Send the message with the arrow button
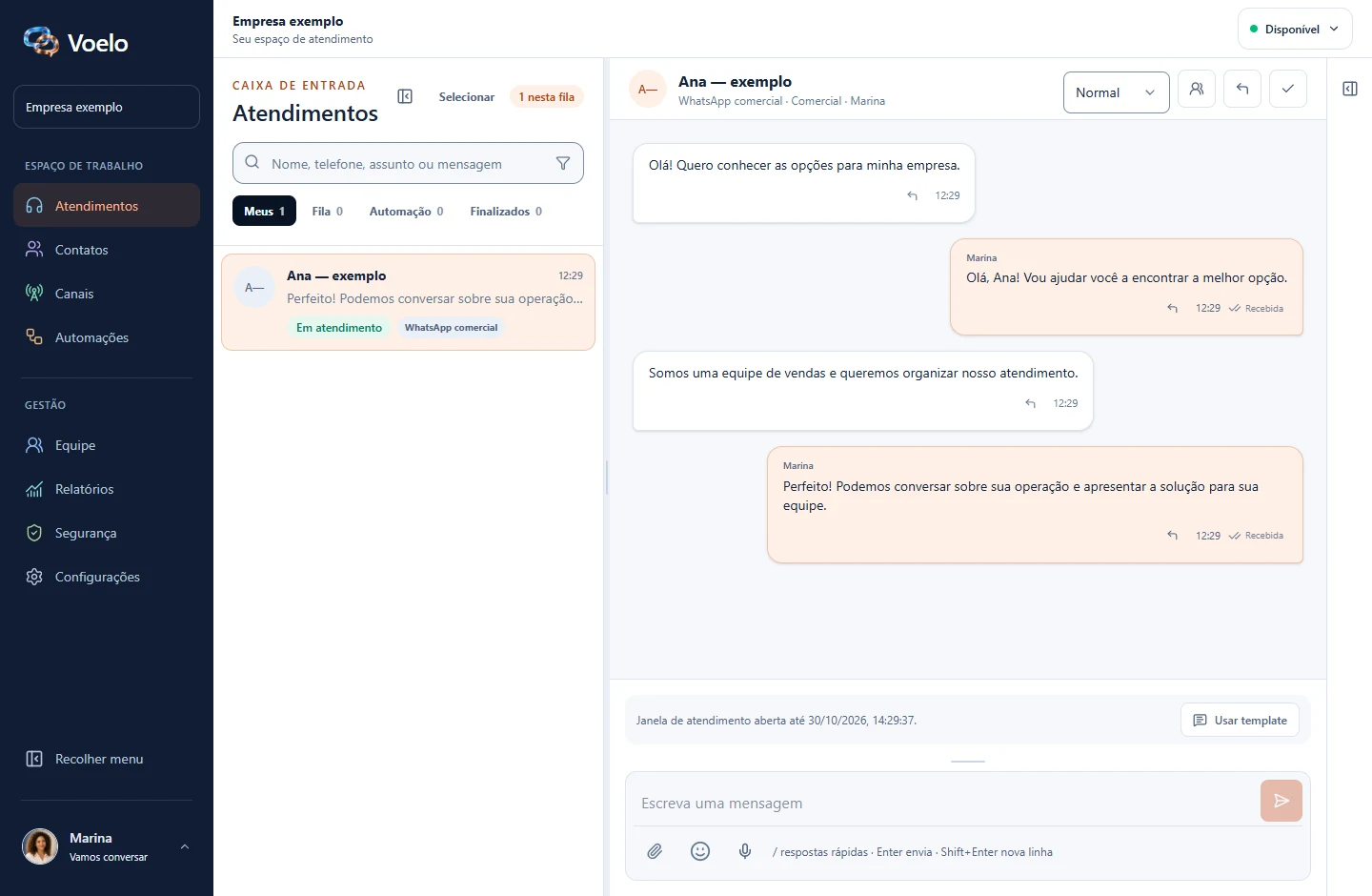The width and height of the screenshot is (1372, 896). pos(1281,801)
